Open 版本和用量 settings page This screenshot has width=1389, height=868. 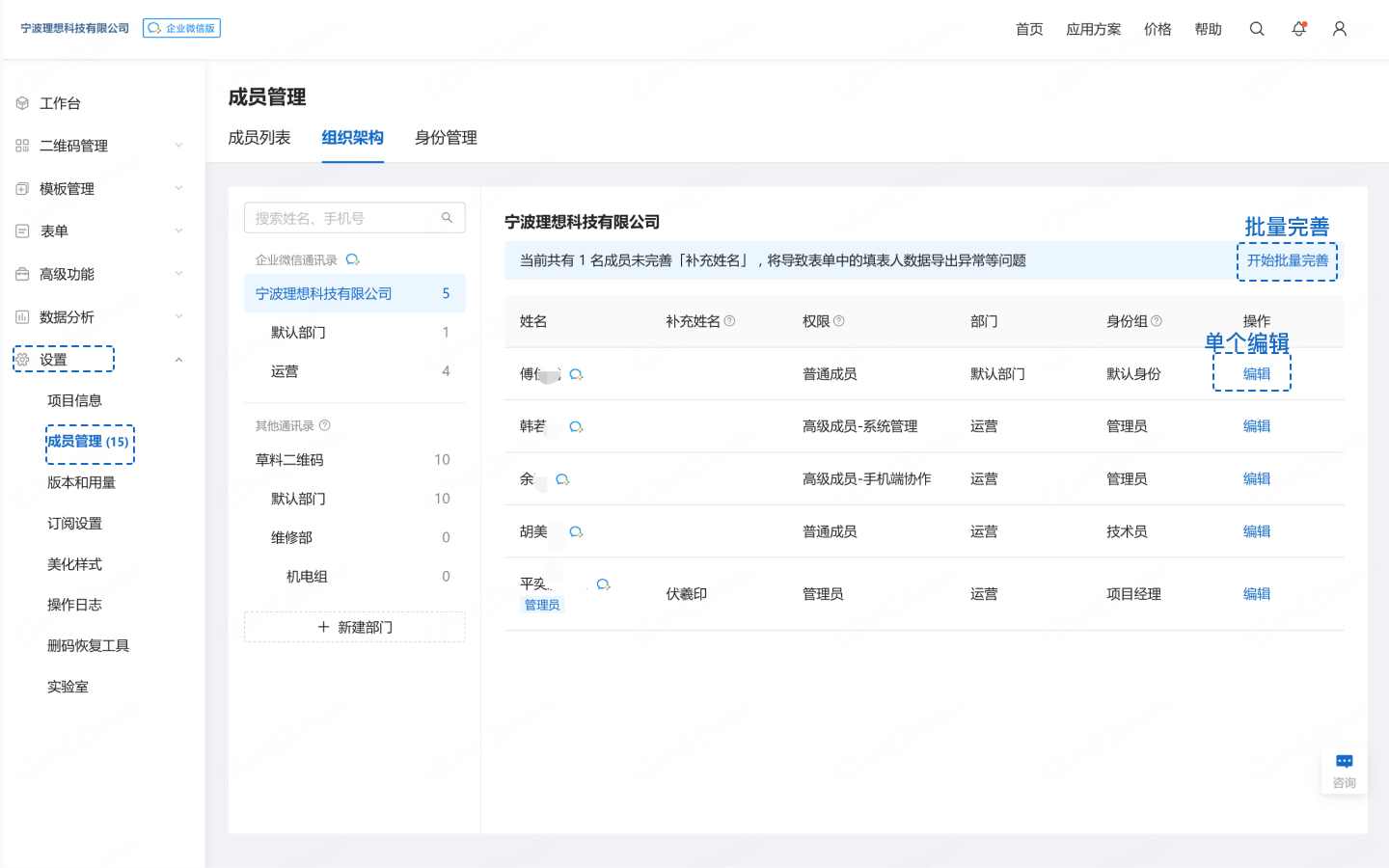click(81, 482)
